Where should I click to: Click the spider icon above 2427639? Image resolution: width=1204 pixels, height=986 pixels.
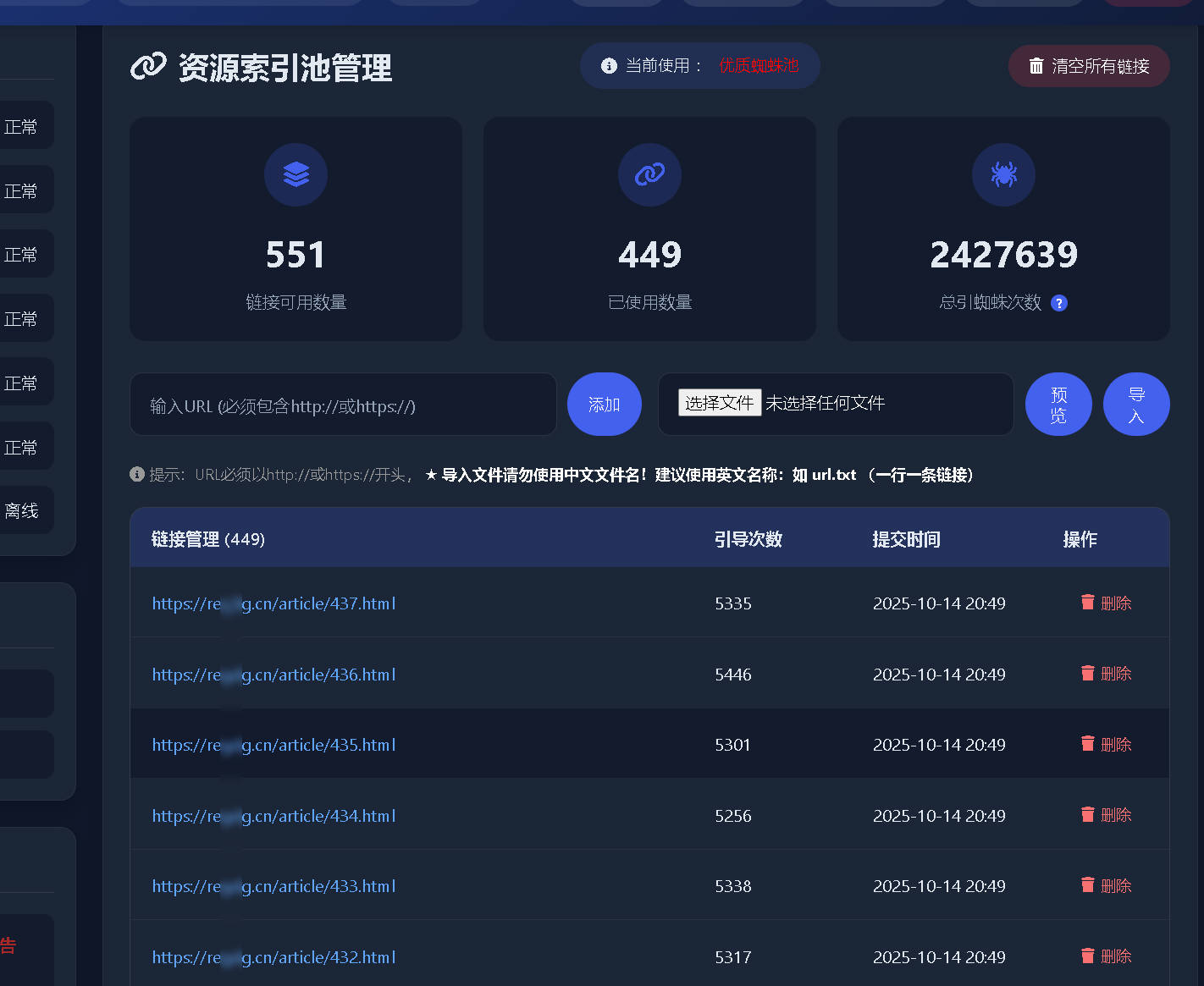click(1003, 174)
